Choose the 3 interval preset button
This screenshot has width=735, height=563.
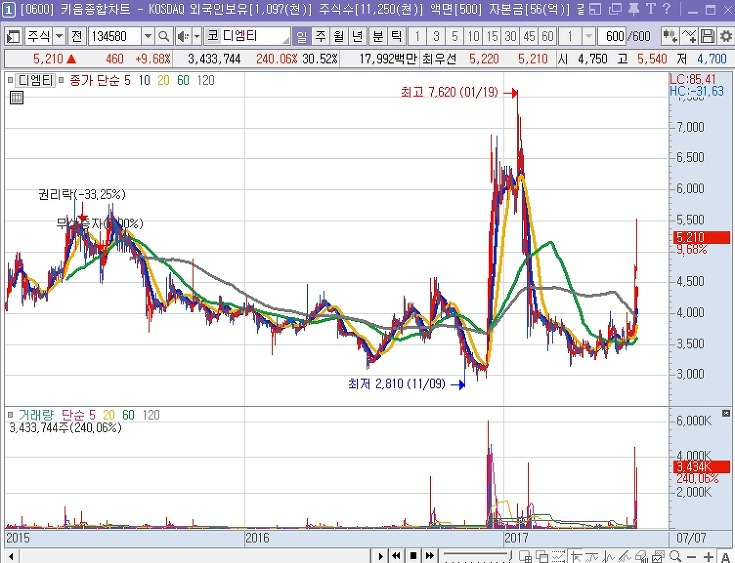click(436, 36)
